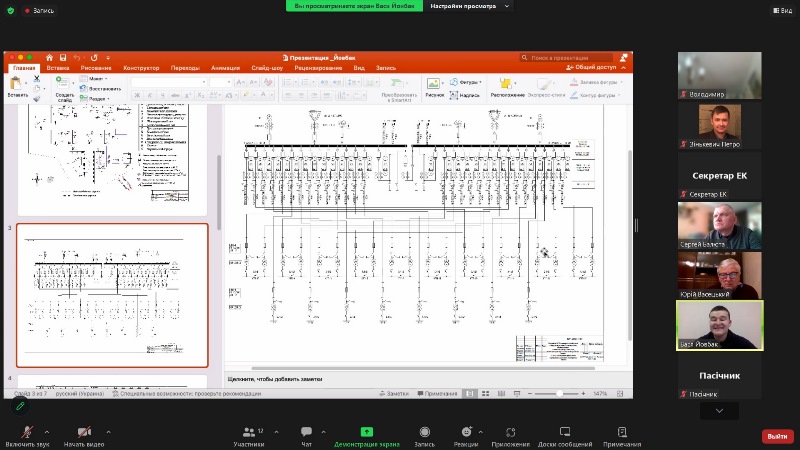Click the zoom slider in PowerPoint status bar
This screenshot has height=450, width=800.
coord(558,393)
